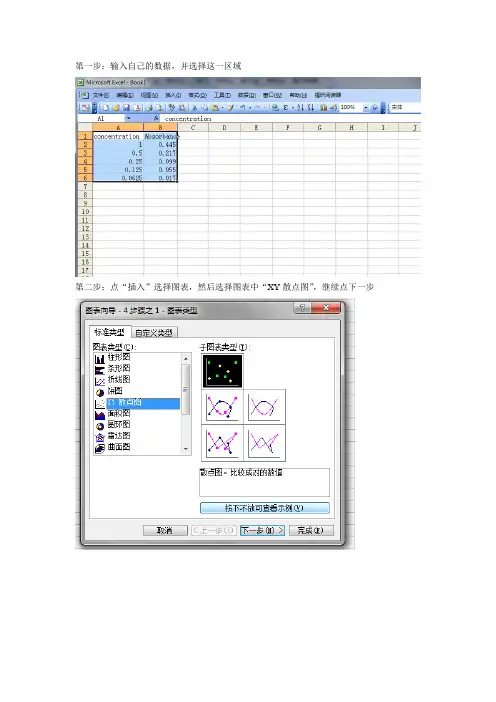The image size is (496, 702).
Task: Click the Save disk icon in Excel toolbar
Action: 126,107
